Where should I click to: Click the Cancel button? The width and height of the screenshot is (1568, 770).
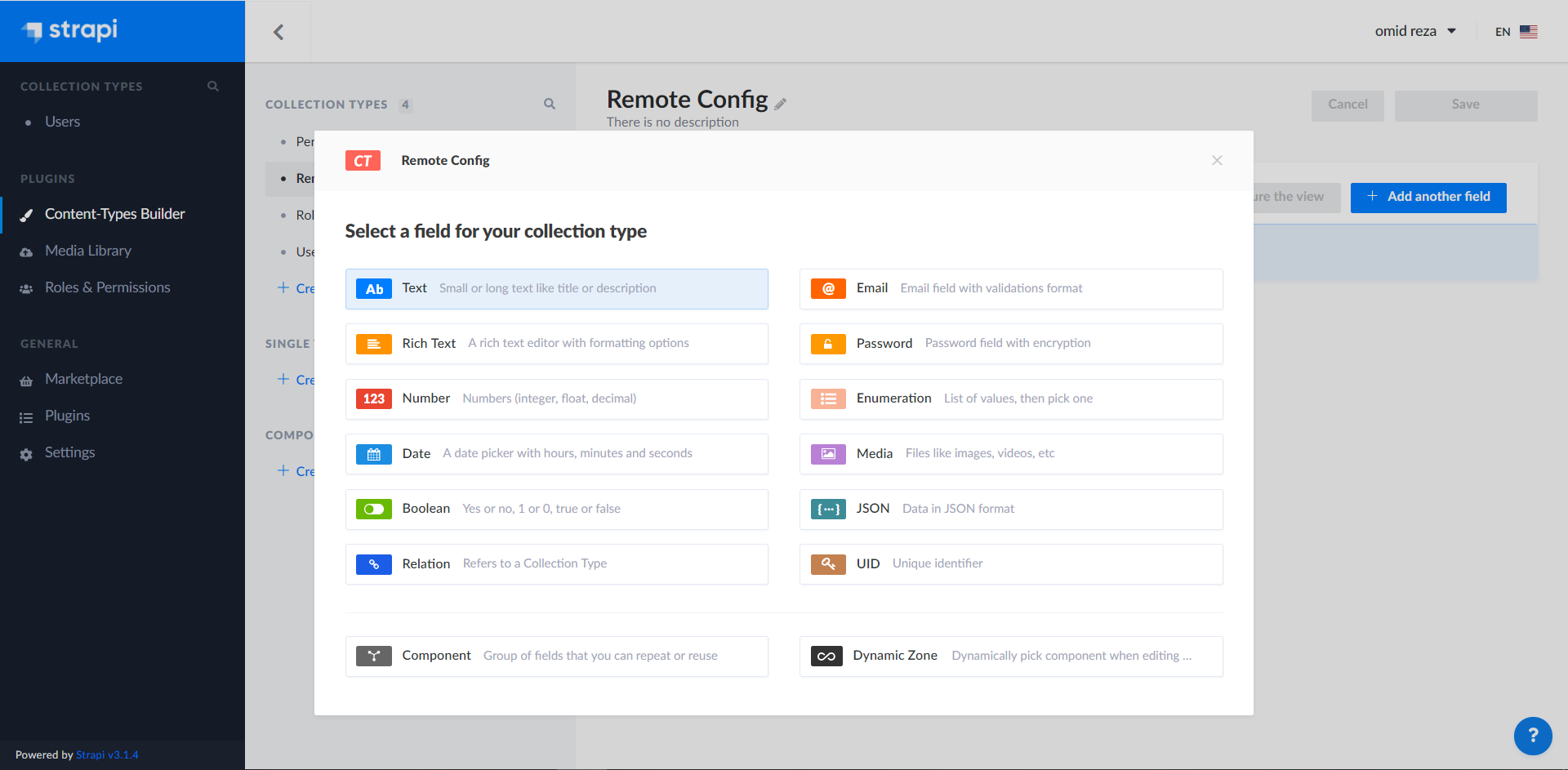pos(1347,105)
